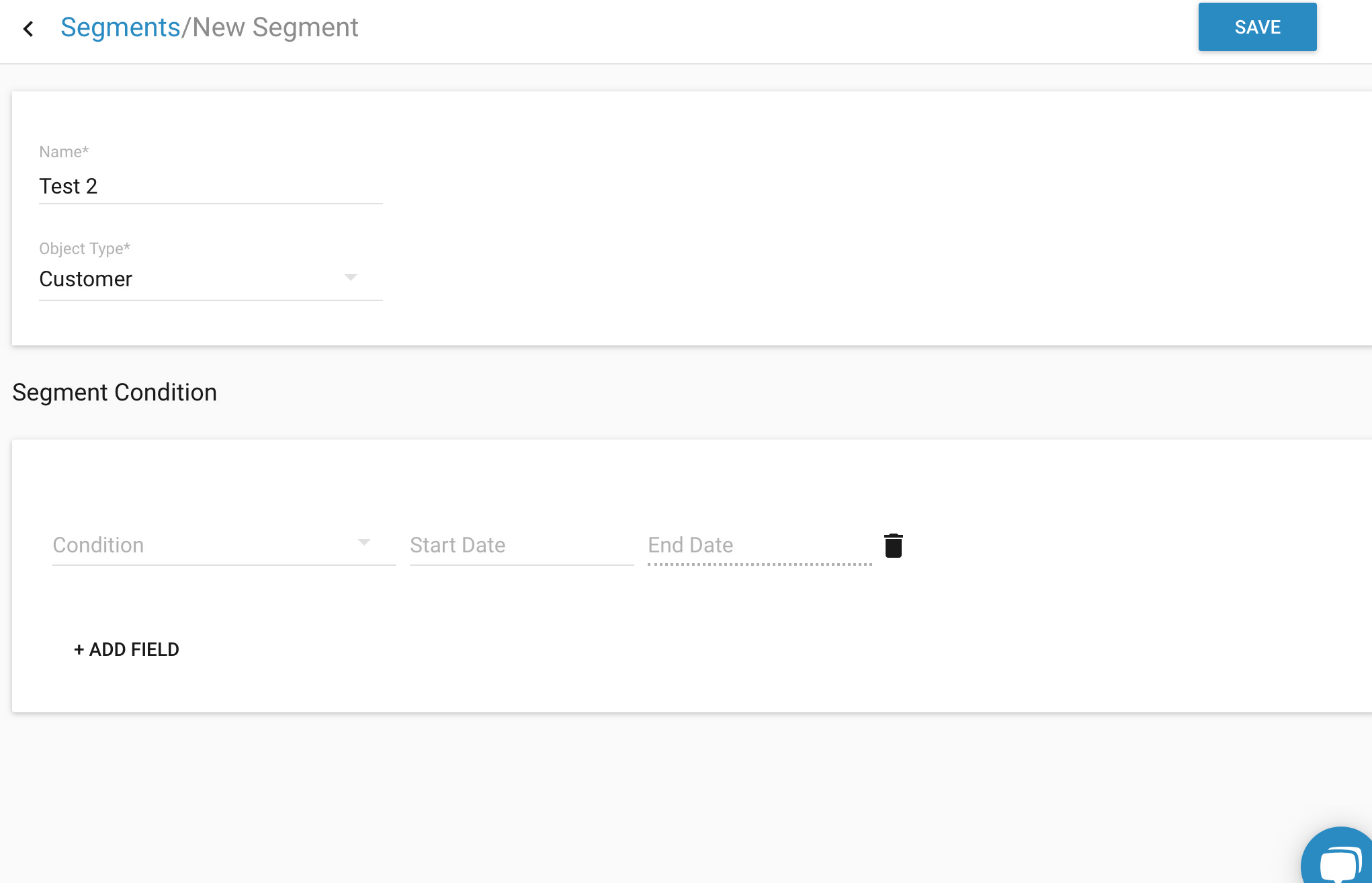This screenshot has width=1372, height=883.
Task: Click the Segment Condition heading
Action: click(x=114, y=392)
